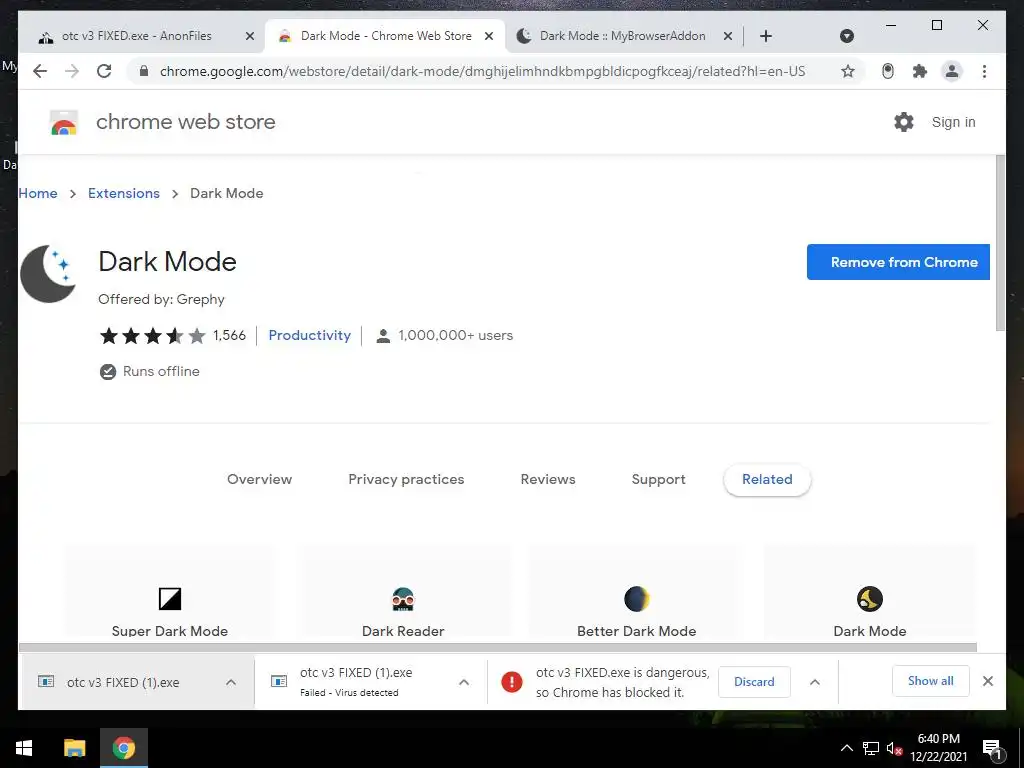The width and height of the screenshot is (1024, 768).
Task: Show hidden system tray icons
Action: coord(846,748)
